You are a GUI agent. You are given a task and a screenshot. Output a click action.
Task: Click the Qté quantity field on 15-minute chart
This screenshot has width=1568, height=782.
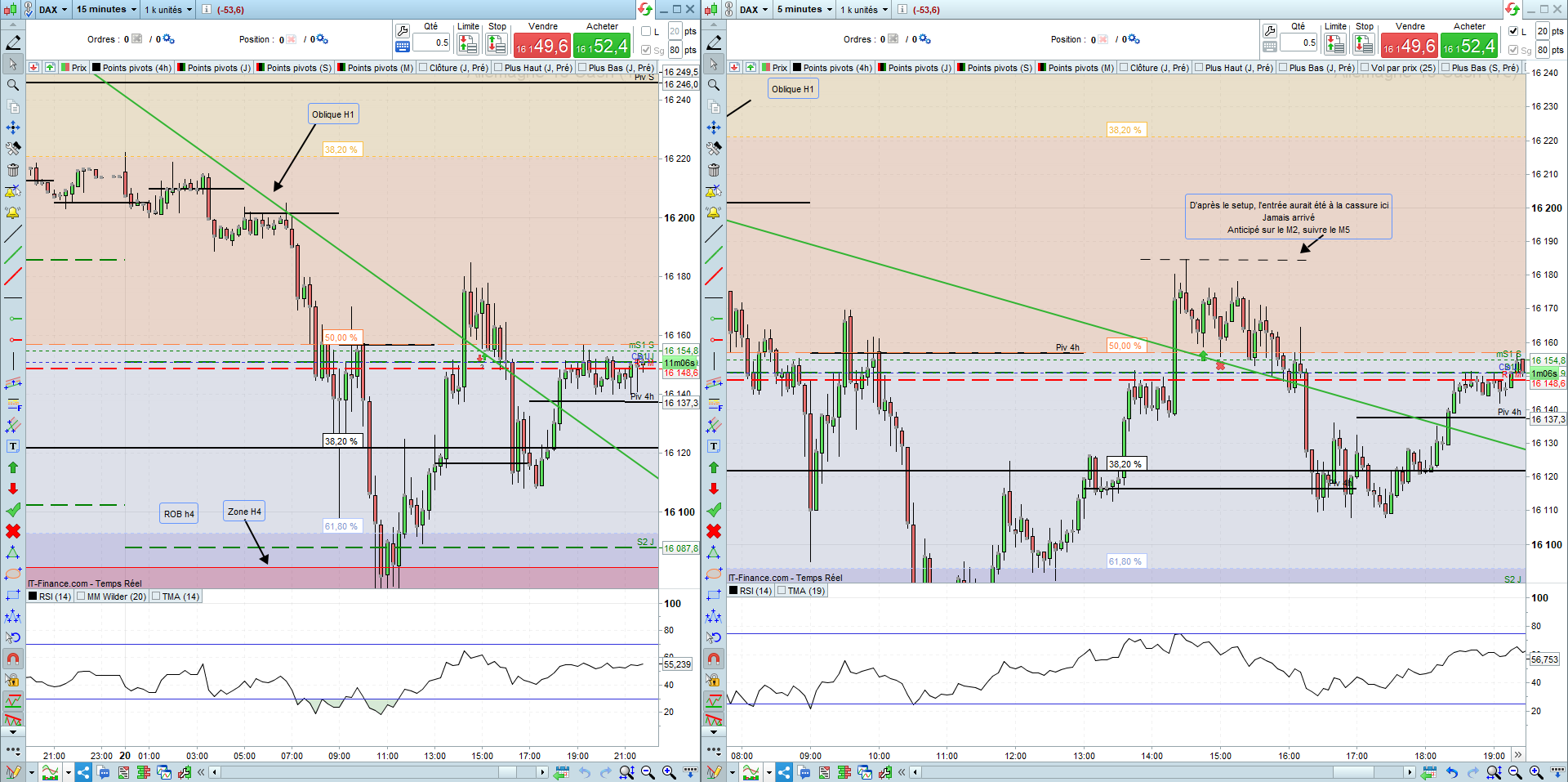click(432, 42)
